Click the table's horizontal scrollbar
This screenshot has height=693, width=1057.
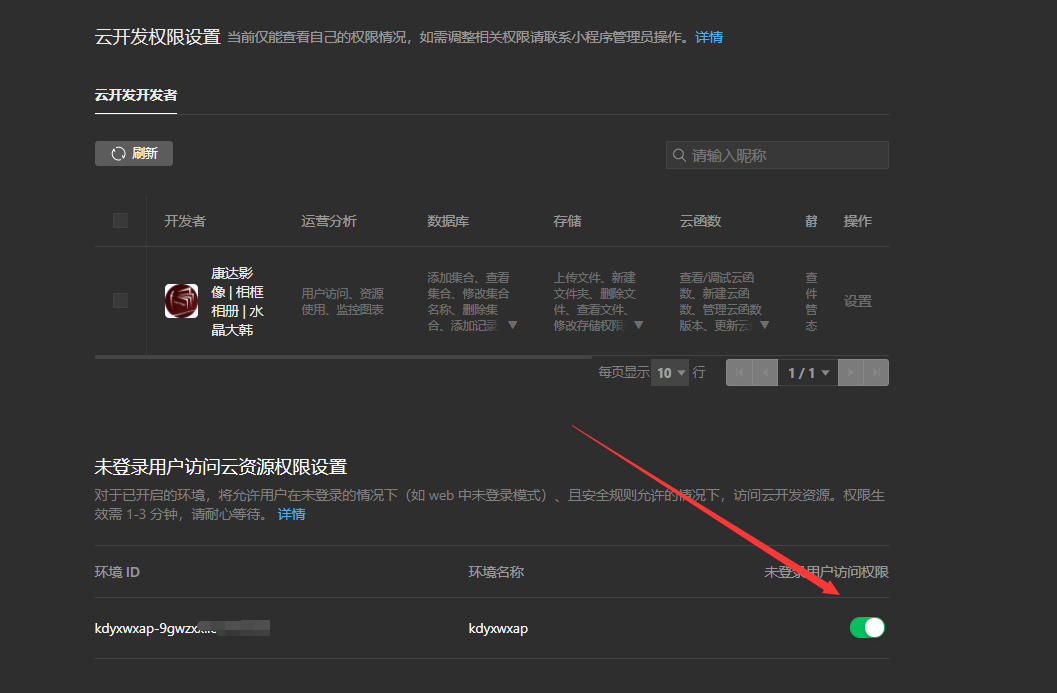coord(343,357)
